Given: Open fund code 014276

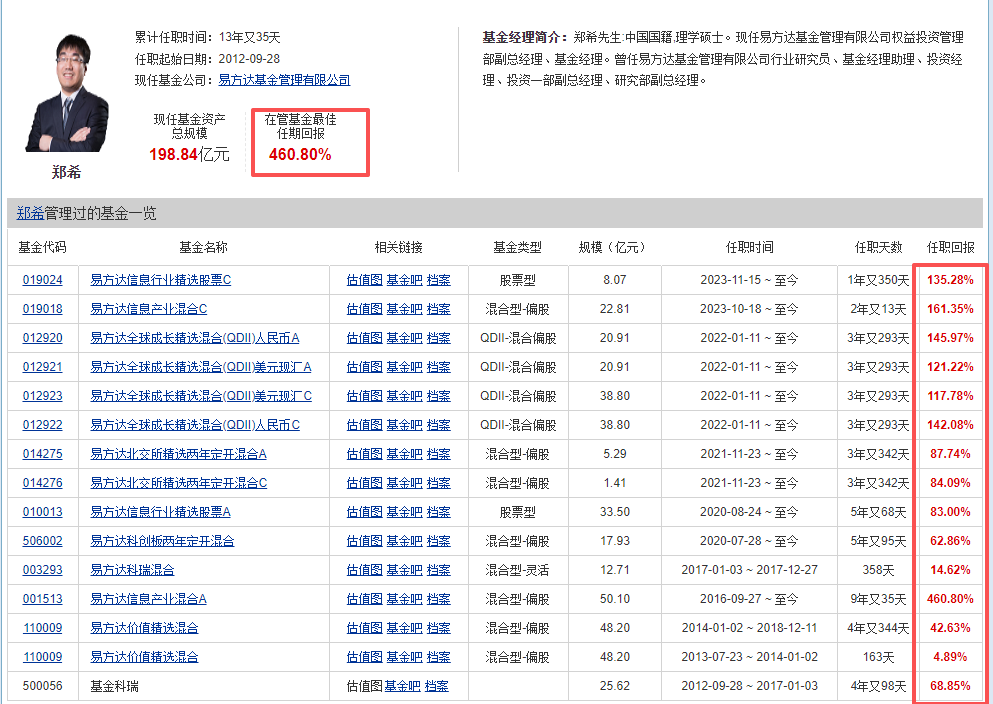Looking at the screenshot, I should pyautogui.click(x=42, y=483).
